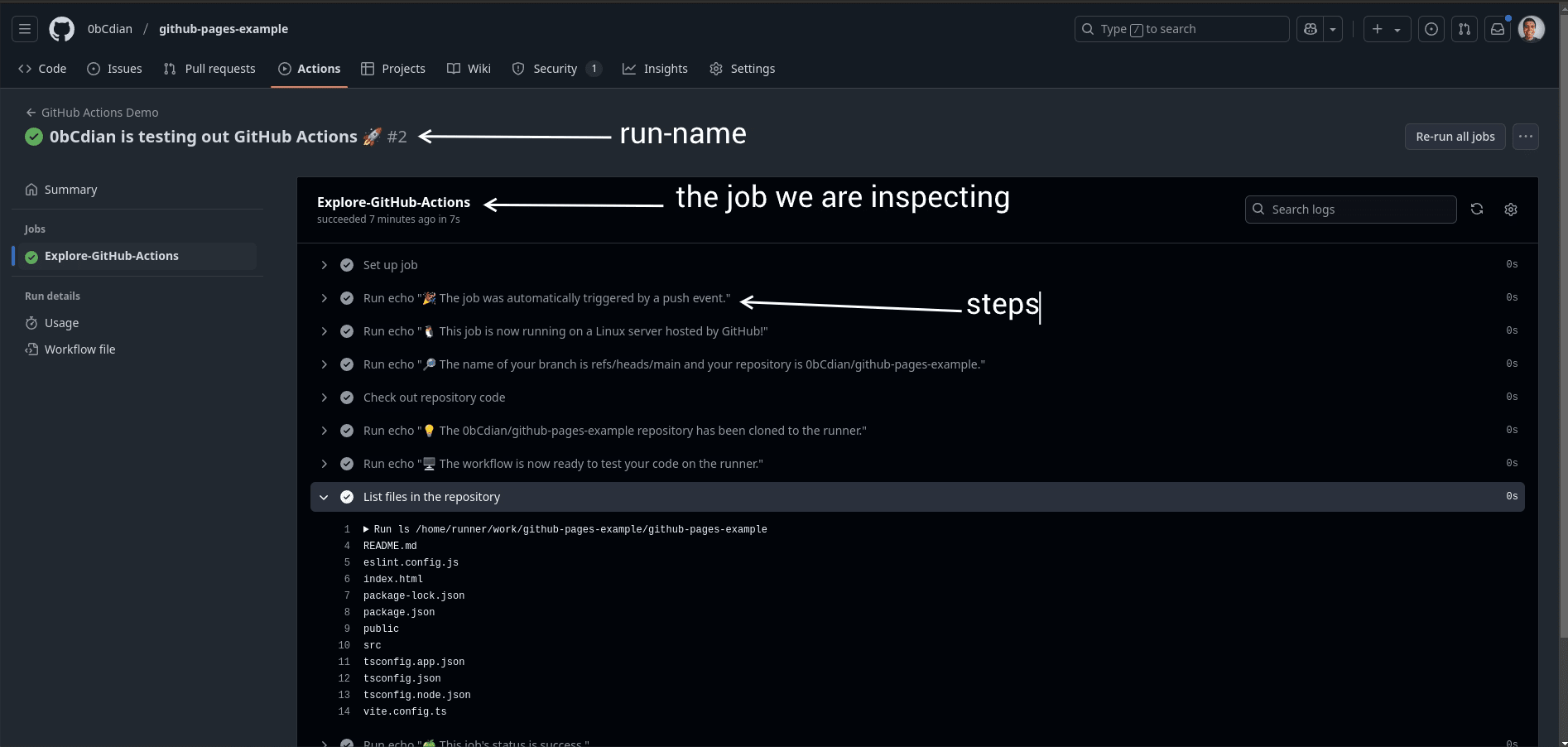Screen dimensions: 1568x747
Task: Click the package.json log line
Action: tap(399, 612)
